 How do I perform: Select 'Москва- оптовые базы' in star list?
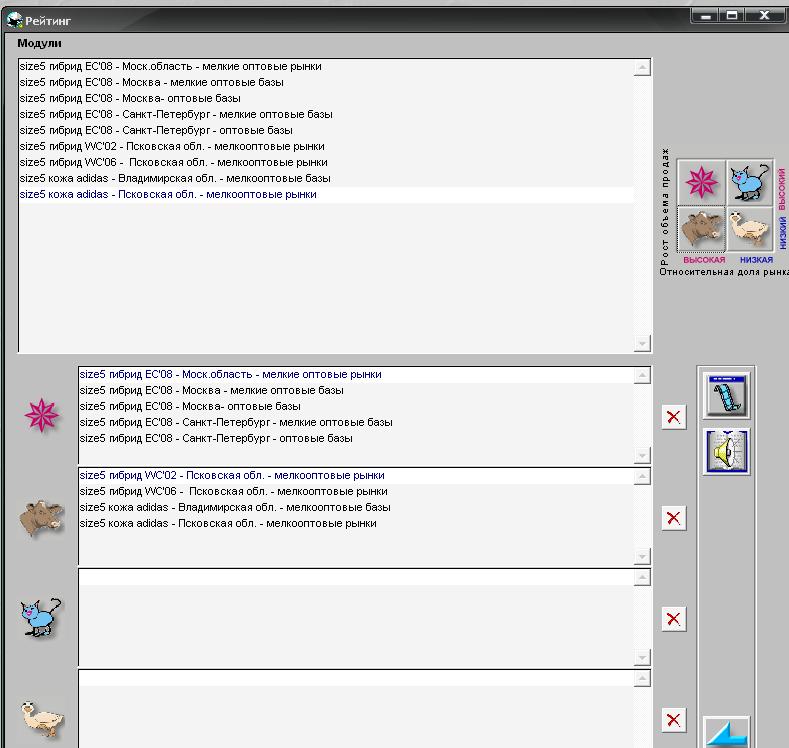coord(356,406)
